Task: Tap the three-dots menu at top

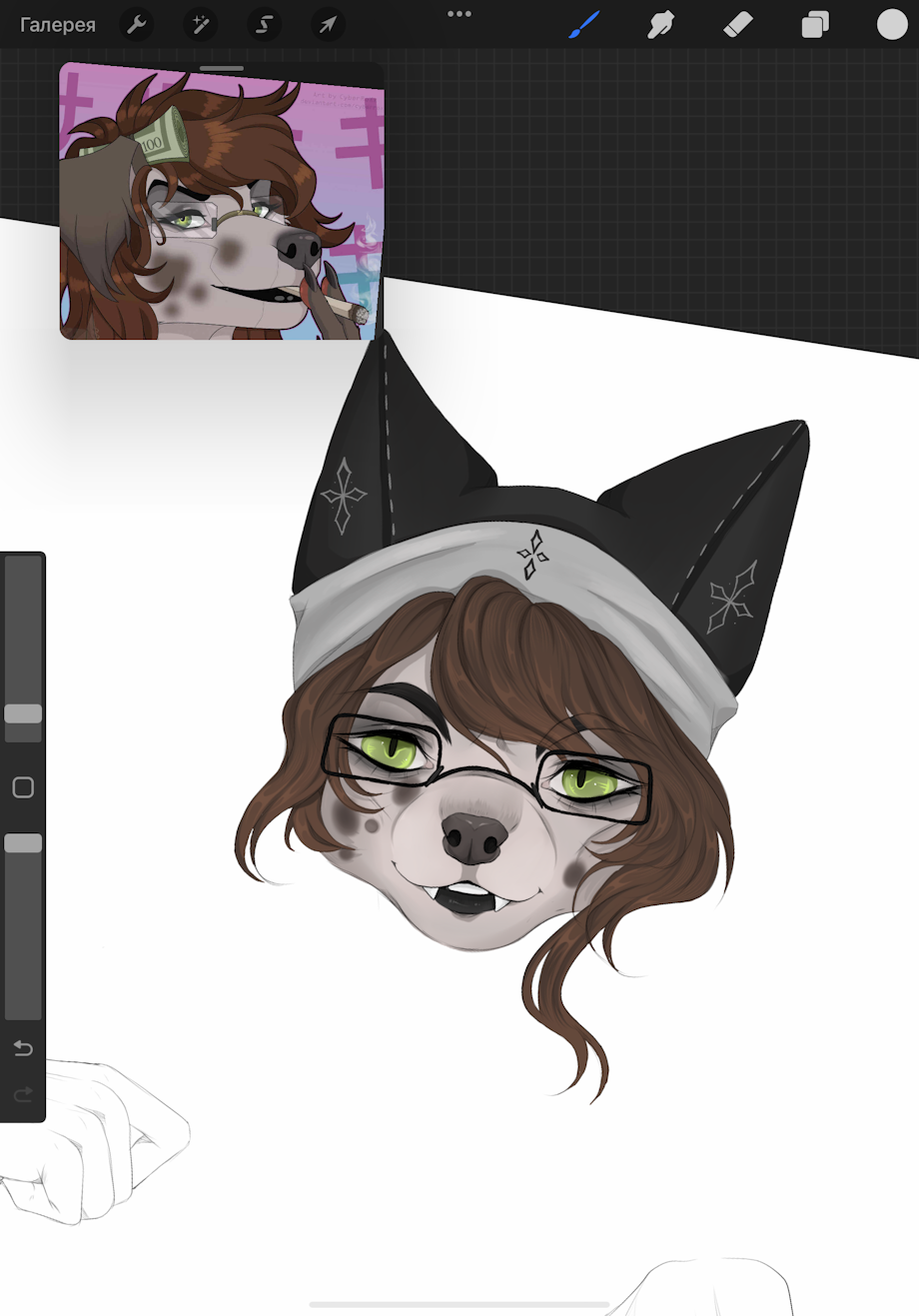Action: (x=459, y=14)
